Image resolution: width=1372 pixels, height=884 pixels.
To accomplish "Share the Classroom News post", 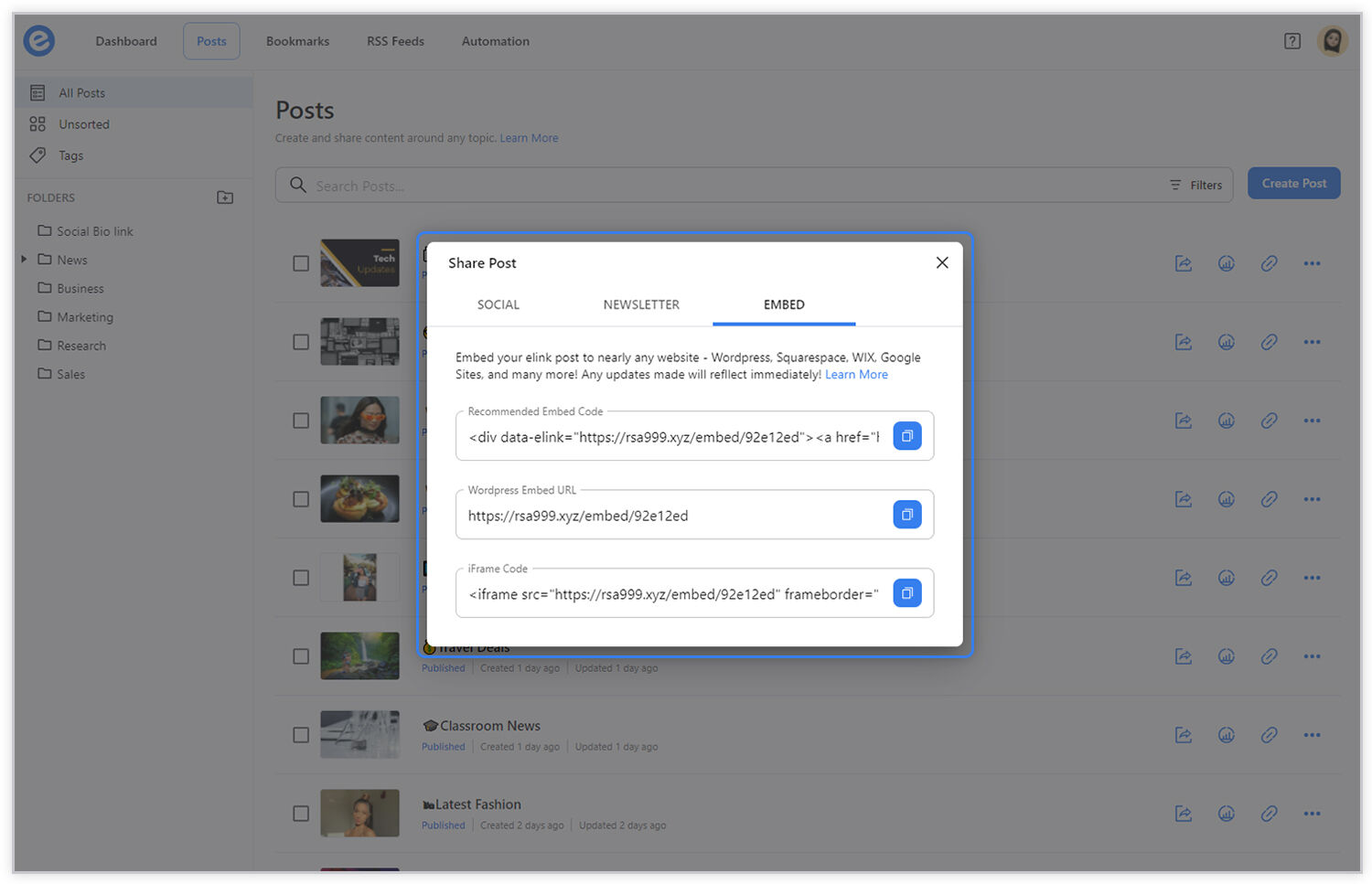I will pyautogui.click(x=1183, y=735).
